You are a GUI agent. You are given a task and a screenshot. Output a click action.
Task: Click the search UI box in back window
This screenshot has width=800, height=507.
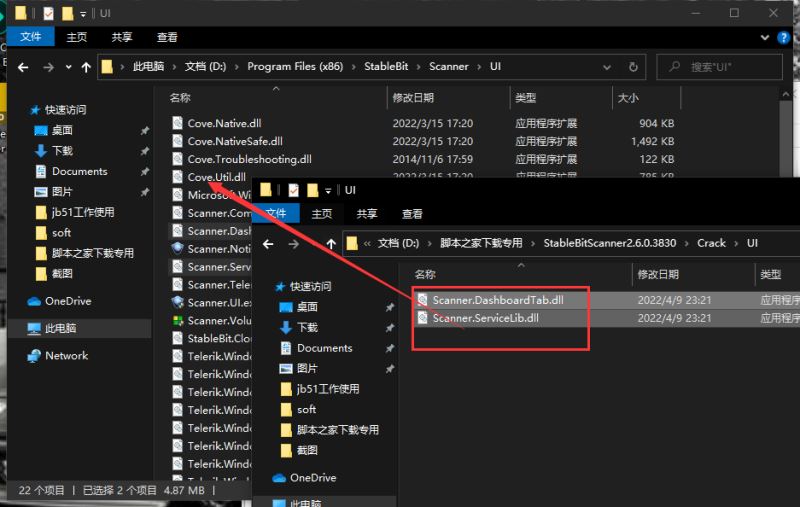(719, 67)
